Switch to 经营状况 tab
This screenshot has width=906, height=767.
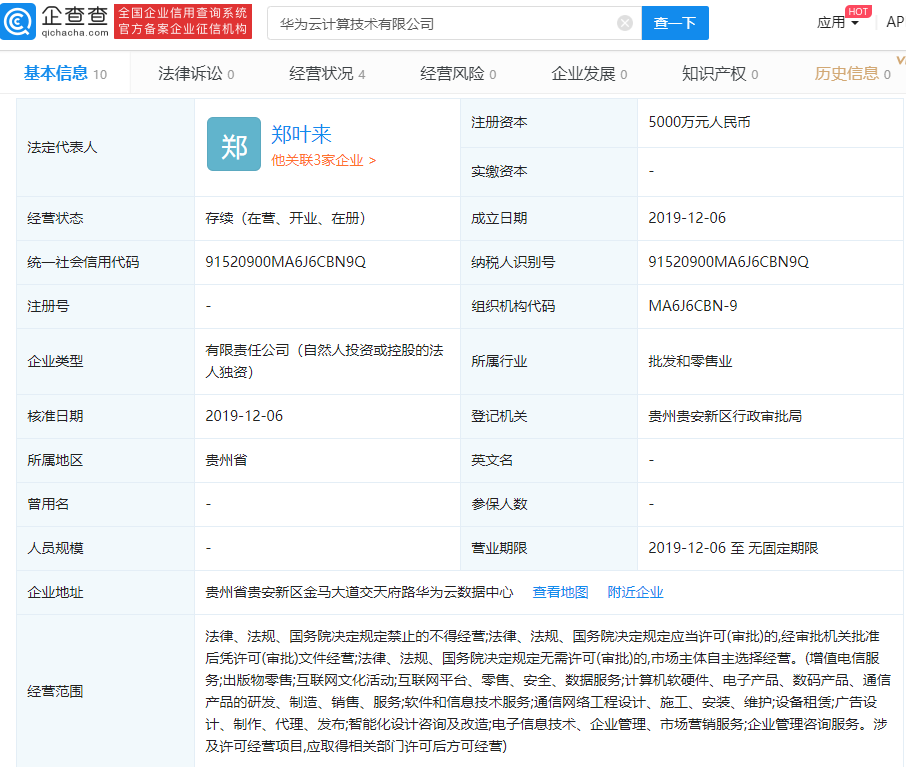click(327, 73)
